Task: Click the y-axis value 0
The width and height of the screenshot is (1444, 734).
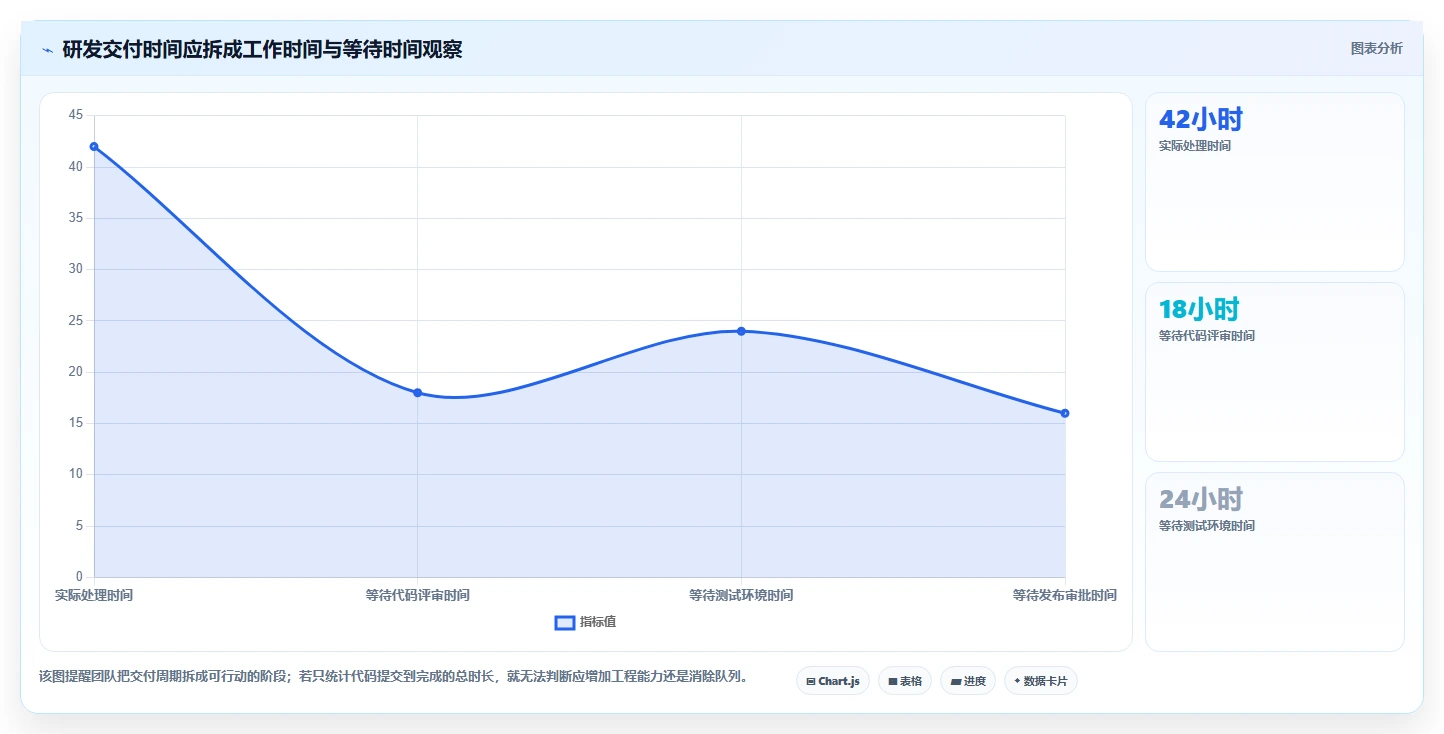Action: click(x=80, y=577)
